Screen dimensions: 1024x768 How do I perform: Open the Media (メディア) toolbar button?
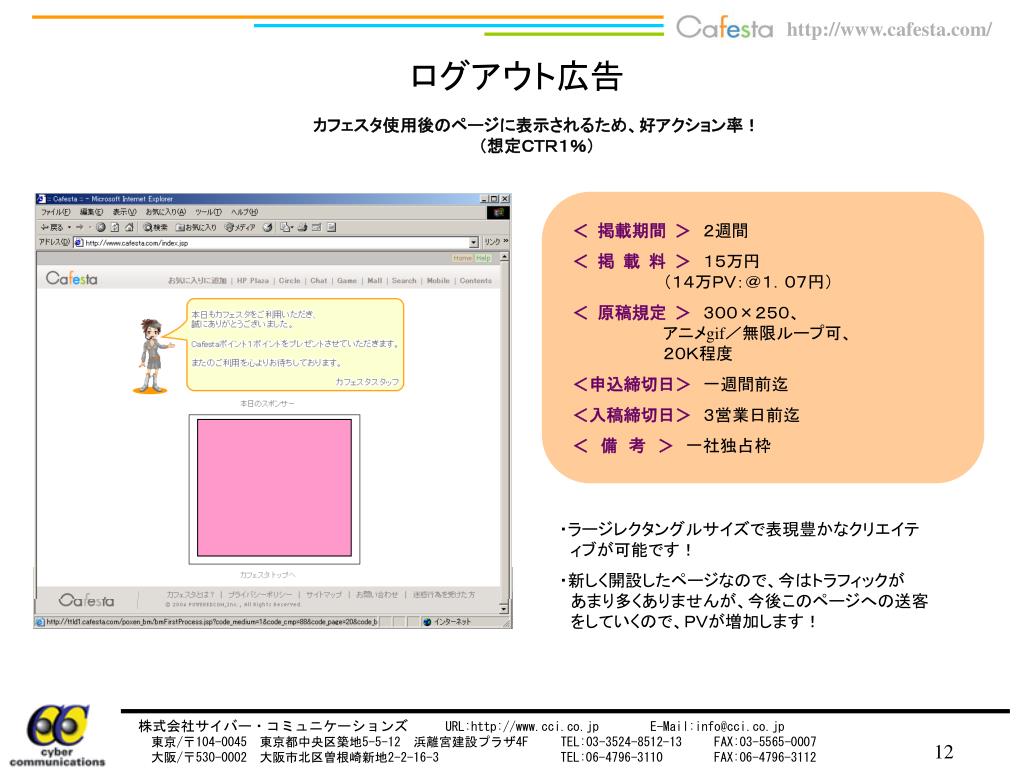coord(240,227)
